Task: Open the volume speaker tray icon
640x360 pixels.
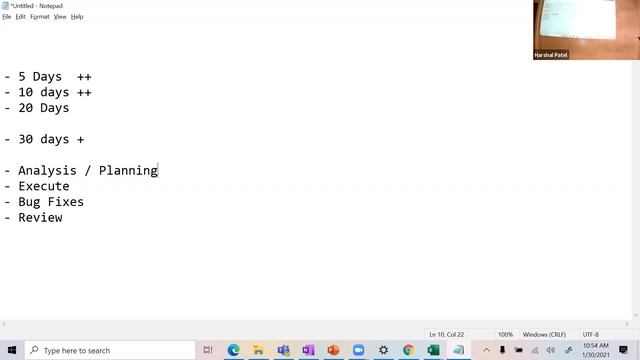Action: 551,350
